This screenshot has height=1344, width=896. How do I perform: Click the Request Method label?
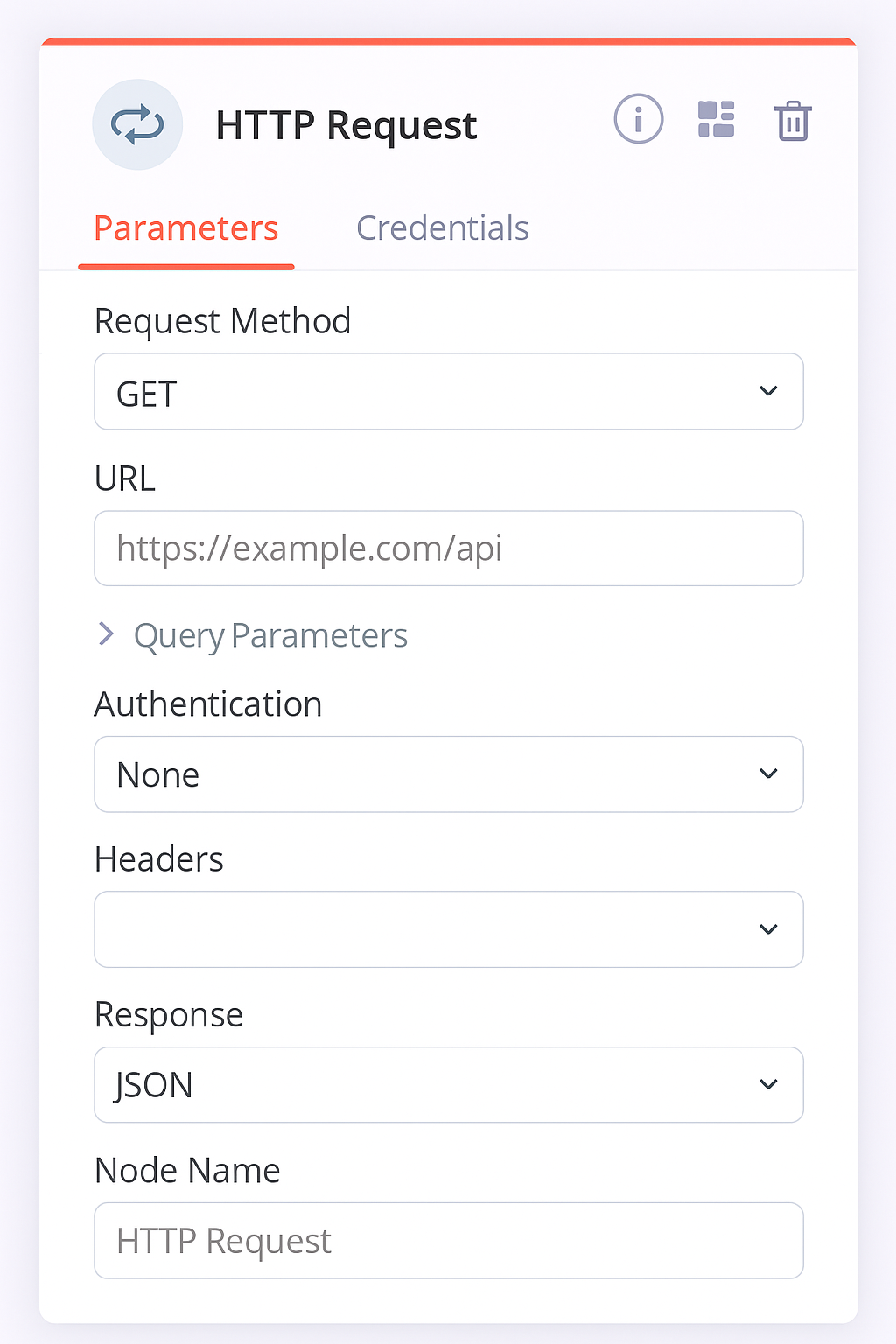point(222,321)
